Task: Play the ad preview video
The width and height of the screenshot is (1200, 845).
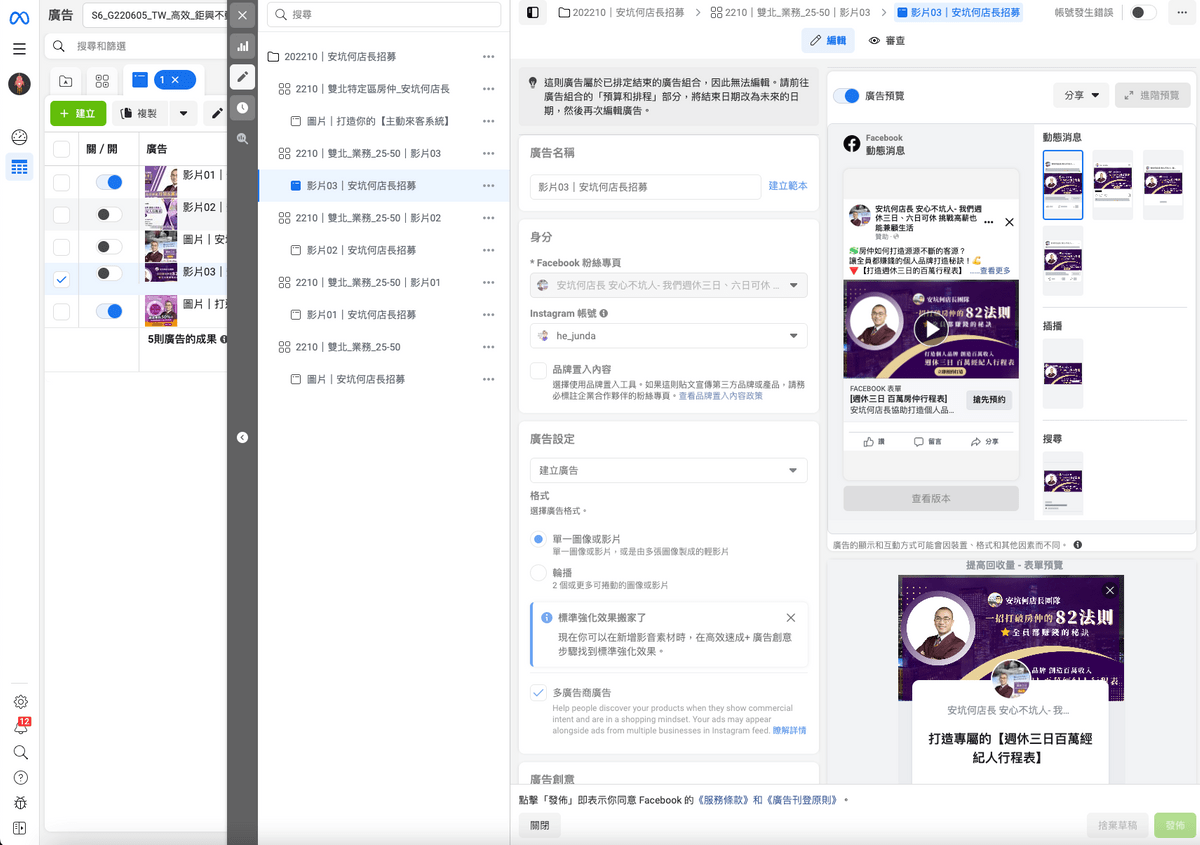Action: point(930,328)
